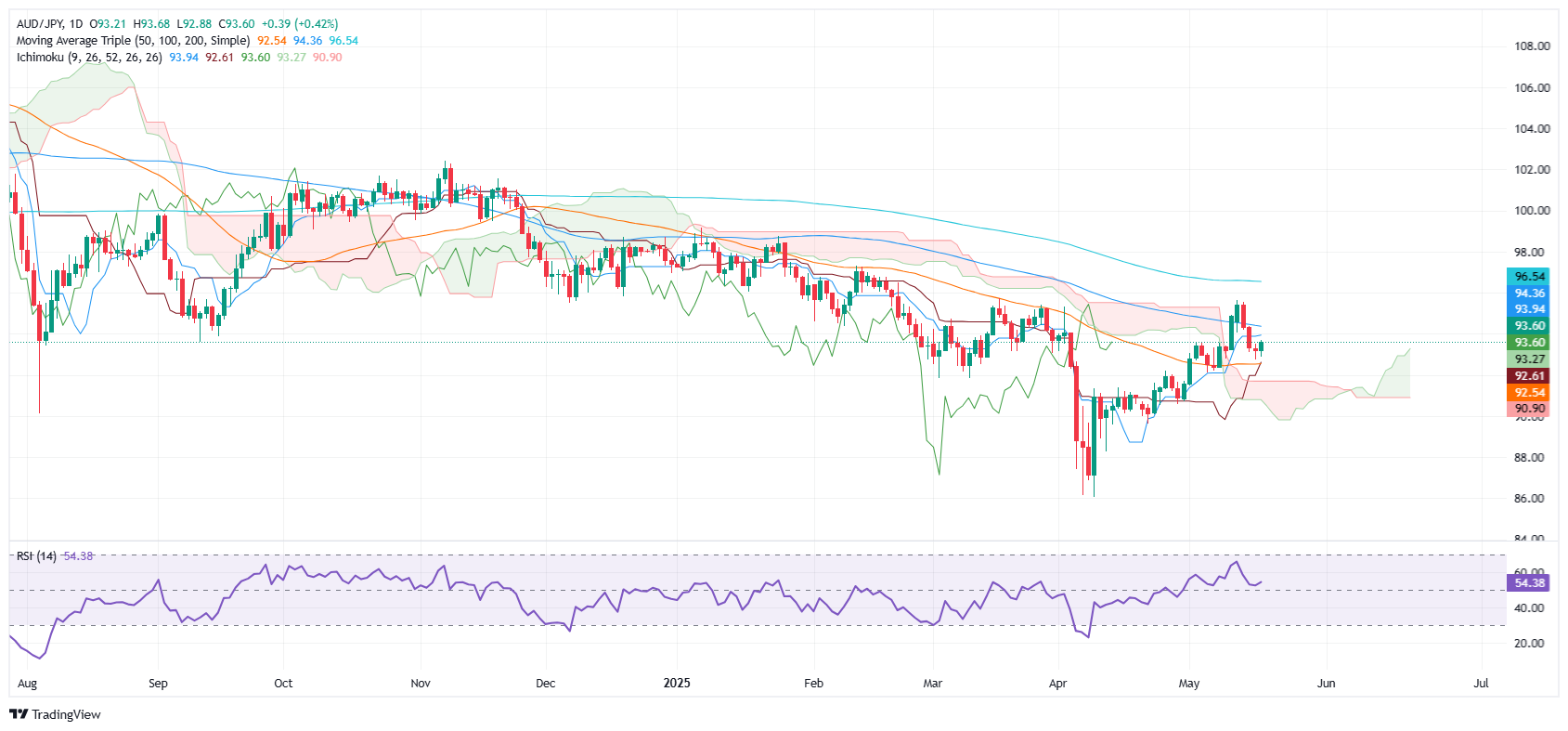Viewport: 1568px width, 731px height.
Task: Click the blue 94.36 price axis tag
Action: click(1529, 294)
